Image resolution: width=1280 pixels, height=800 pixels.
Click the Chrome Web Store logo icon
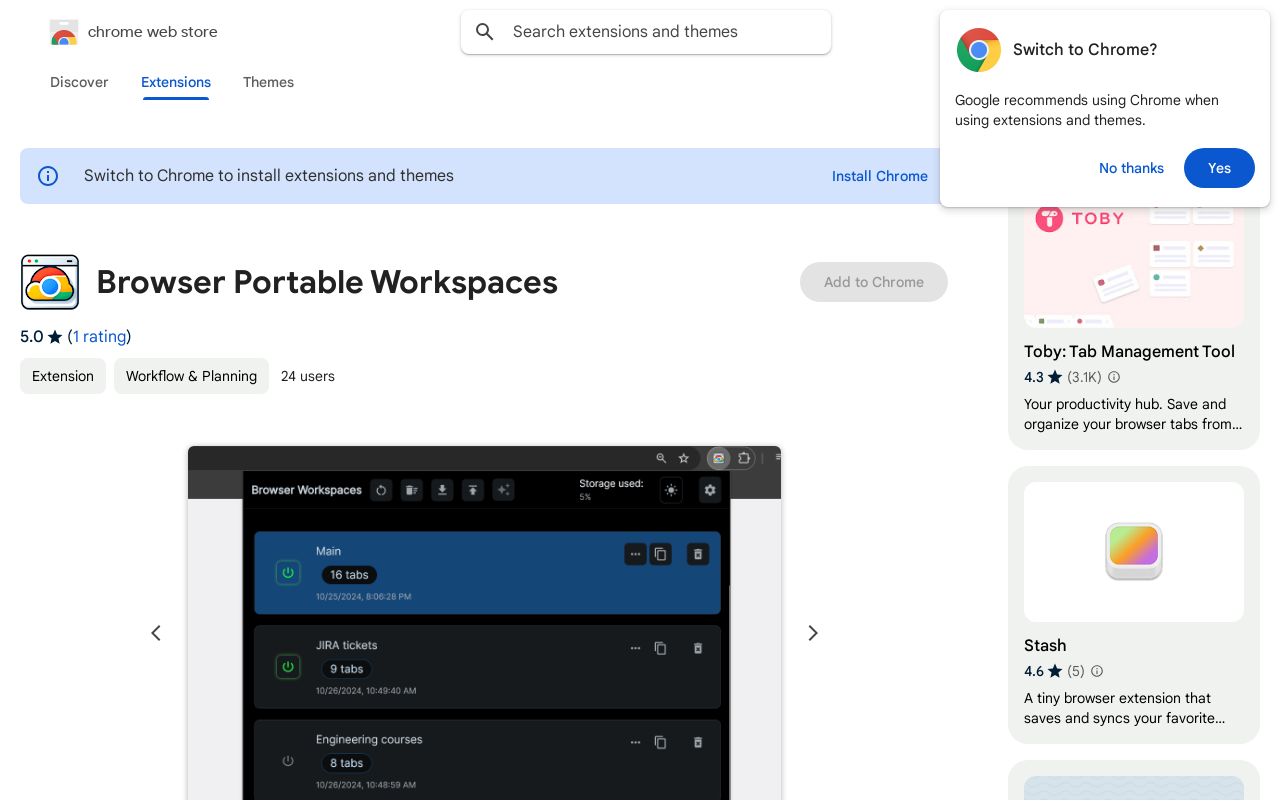(64, 32)
